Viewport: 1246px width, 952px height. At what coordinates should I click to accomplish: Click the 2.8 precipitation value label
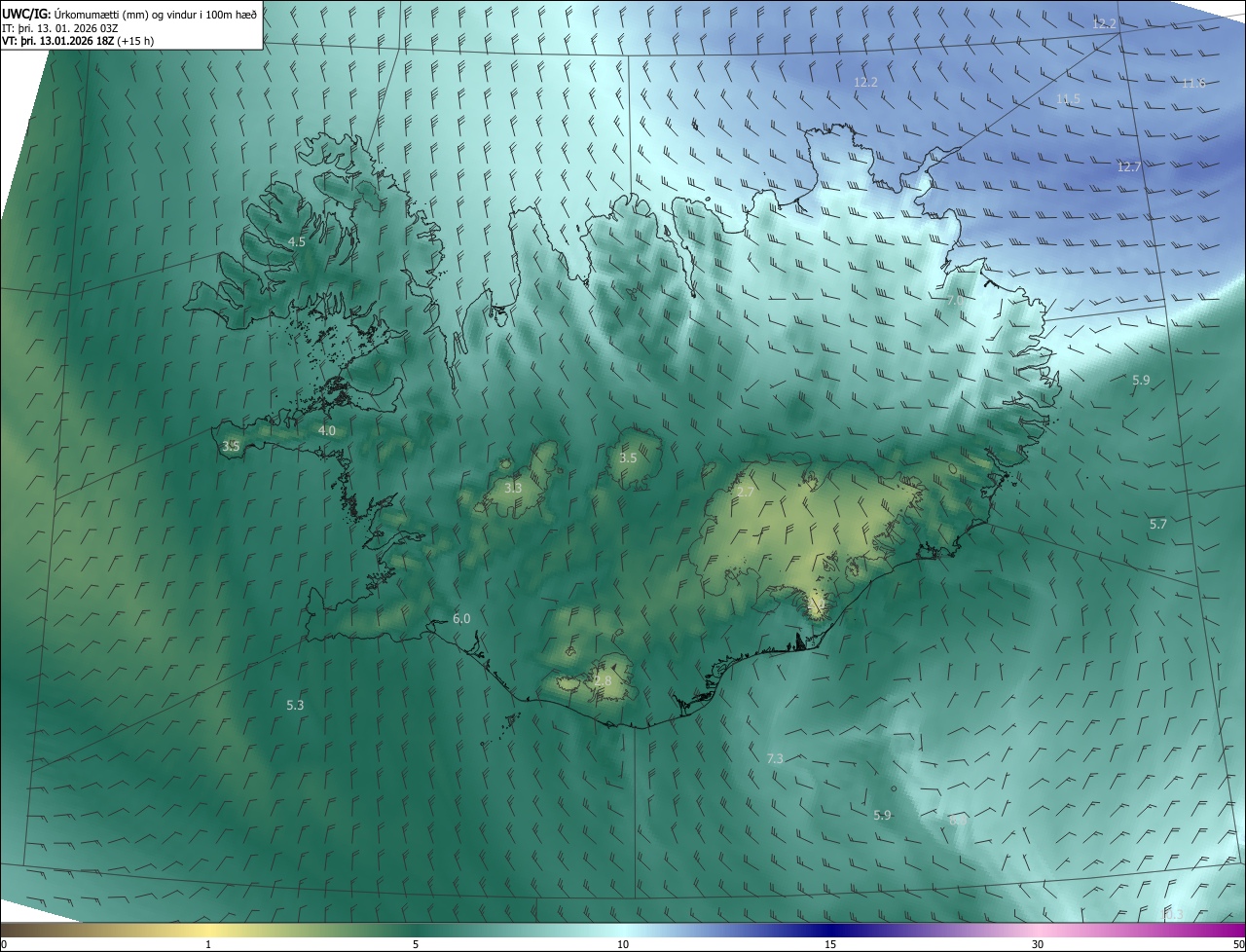(603, 681)
